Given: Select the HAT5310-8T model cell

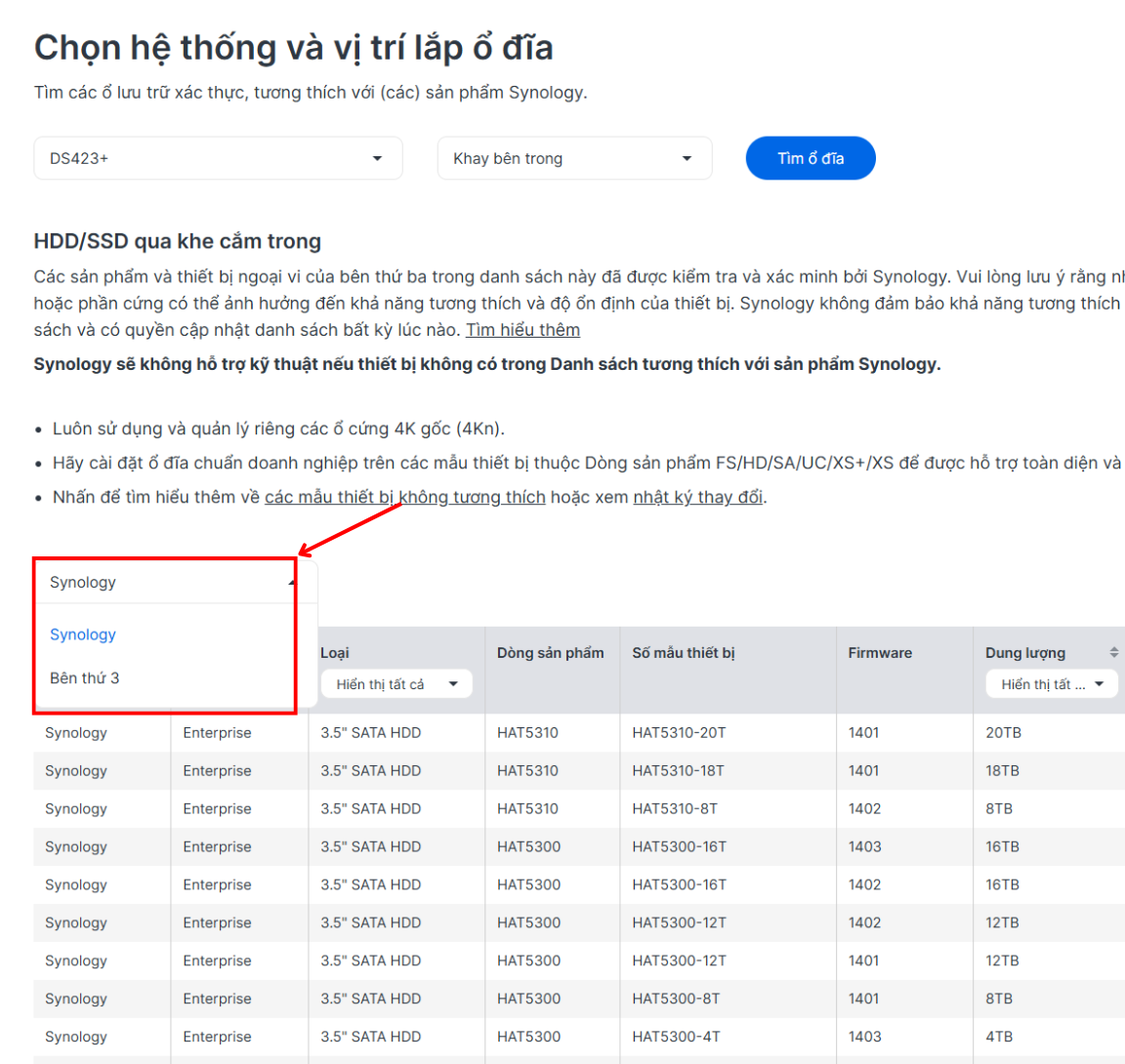Looking at the screenshot, I should pos(675,809).
